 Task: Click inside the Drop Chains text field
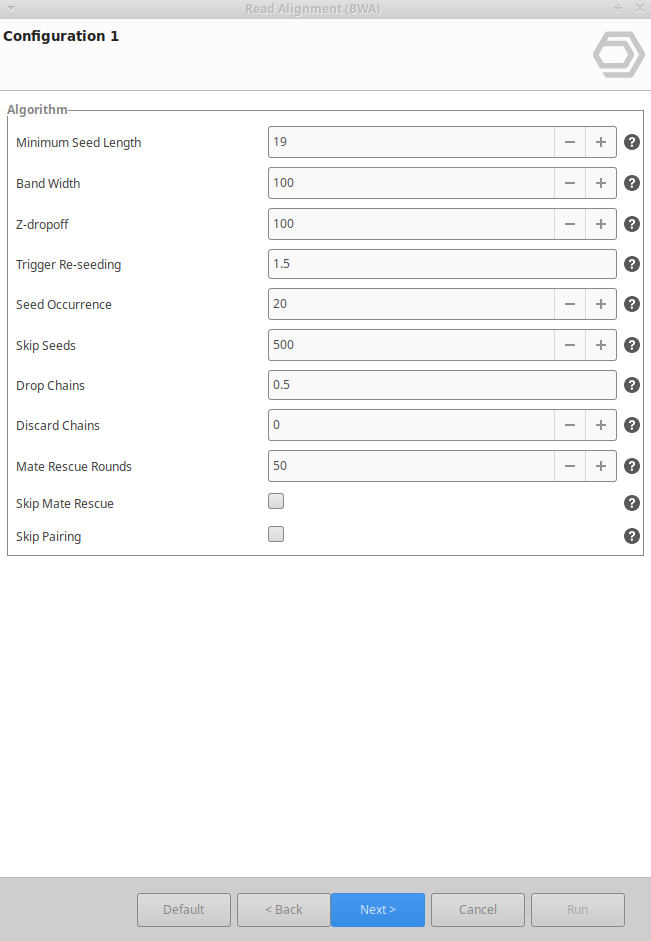(x=440, y=385)
